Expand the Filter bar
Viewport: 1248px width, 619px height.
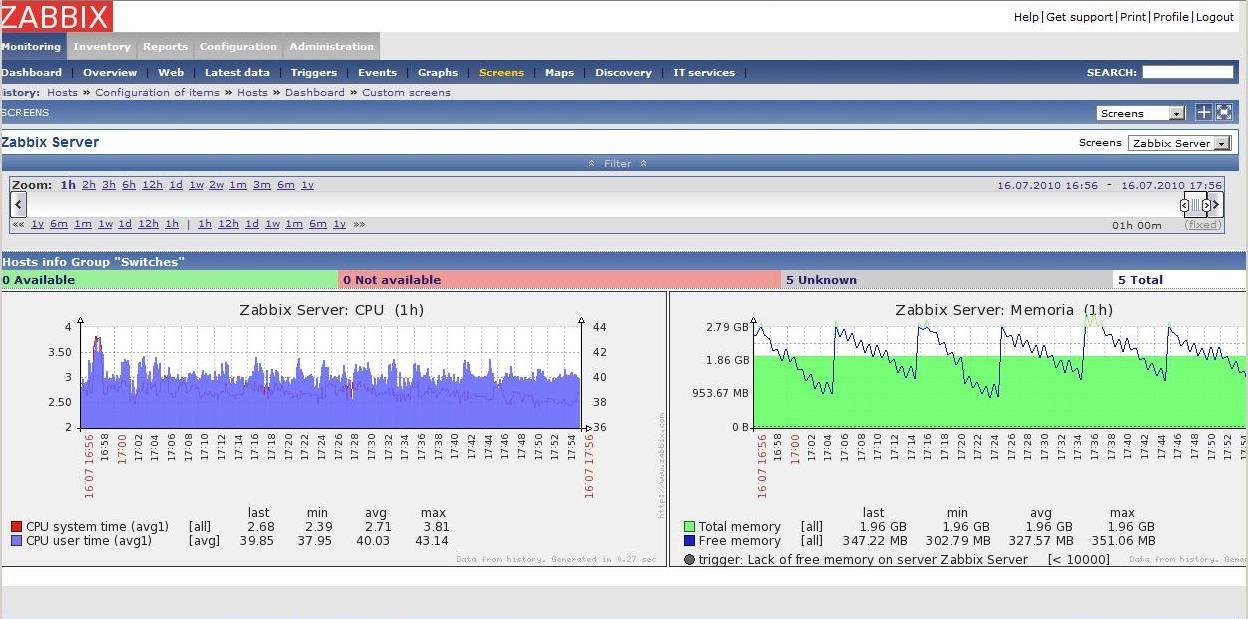click(618, 163)
